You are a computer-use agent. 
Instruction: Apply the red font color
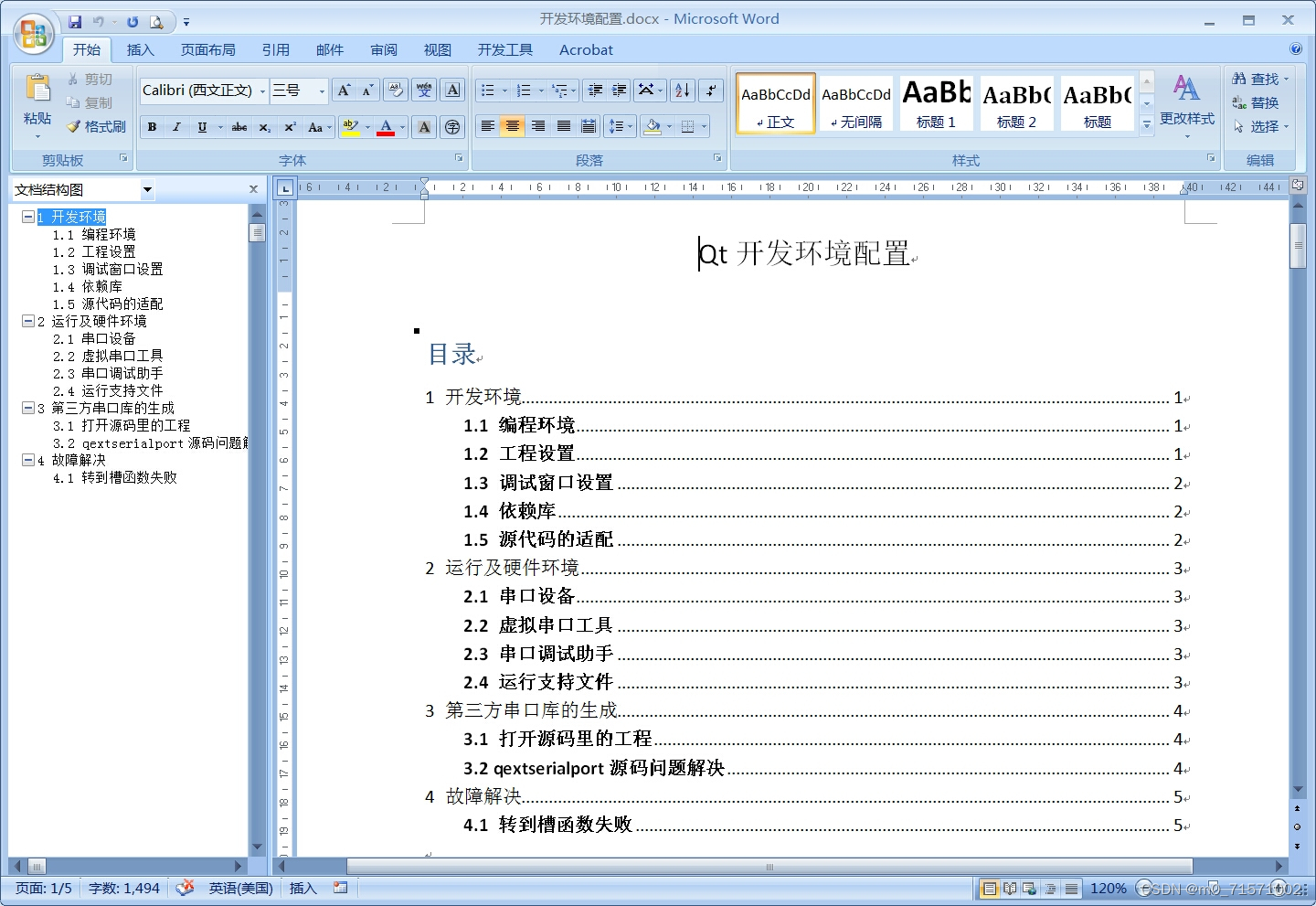(386, 127)
